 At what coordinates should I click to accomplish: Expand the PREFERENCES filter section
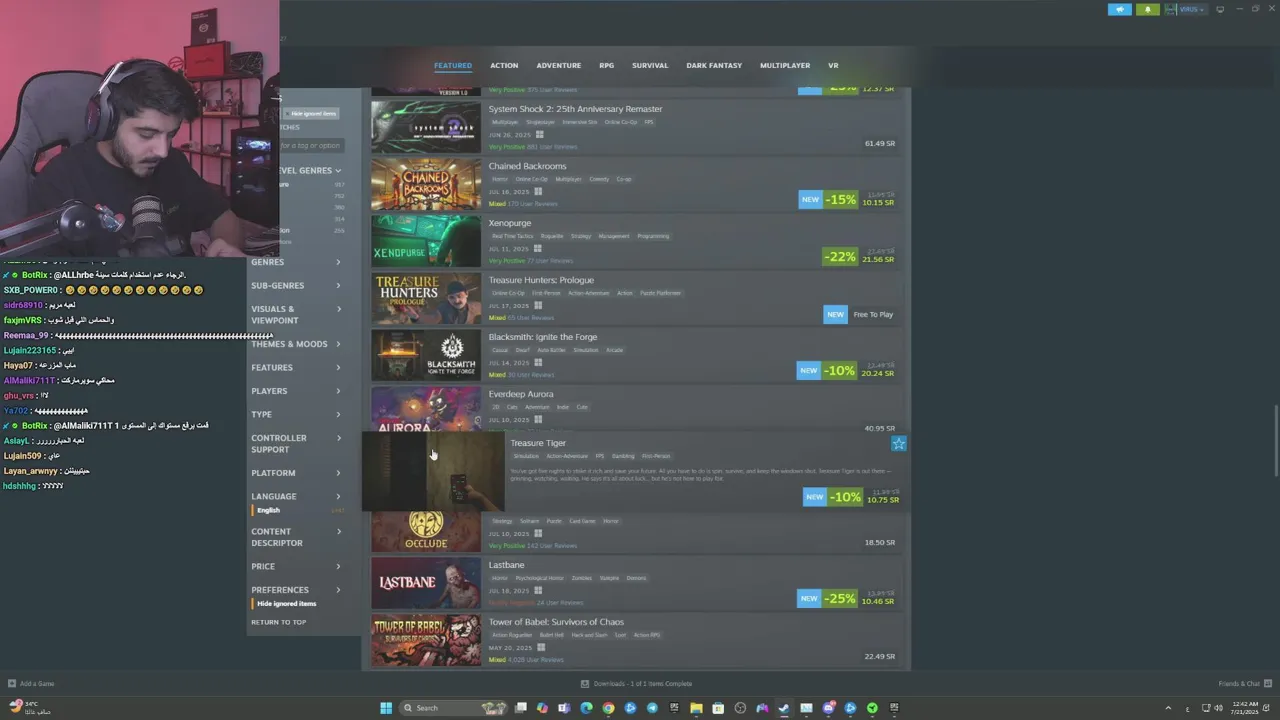[x=295, y=590]
